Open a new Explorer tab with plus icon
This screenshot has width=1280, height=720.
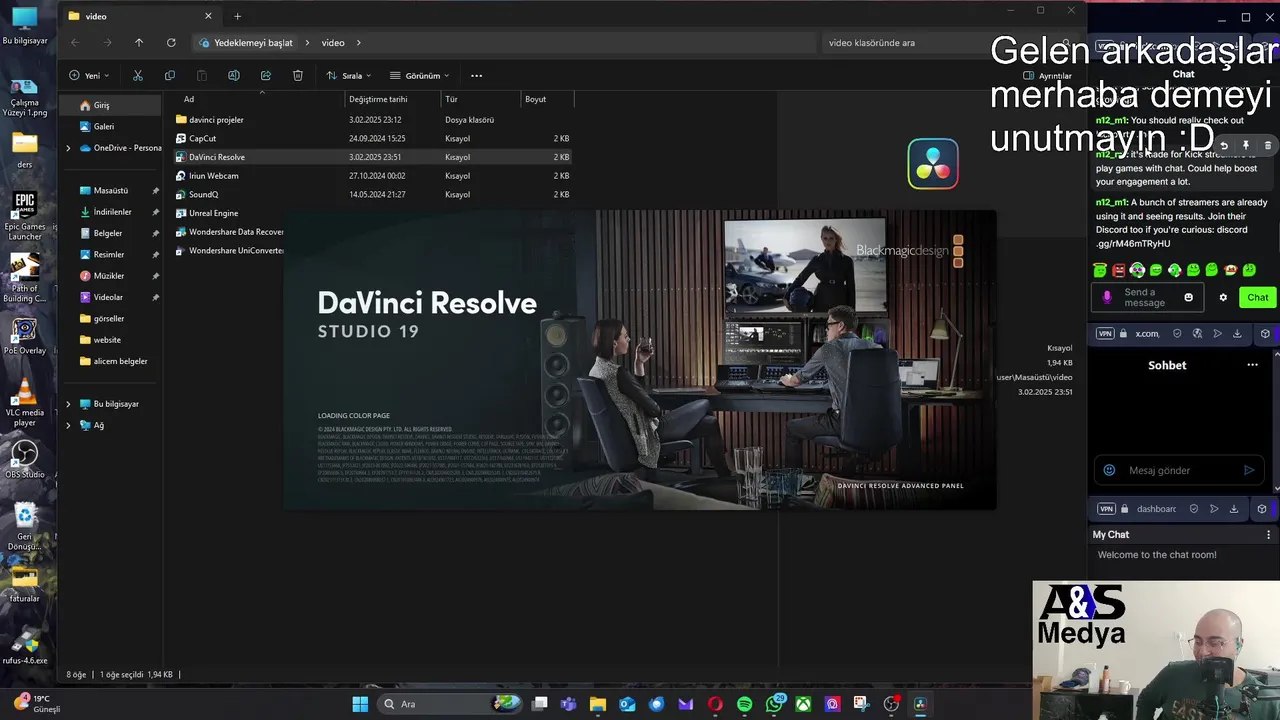coord(237,16)
